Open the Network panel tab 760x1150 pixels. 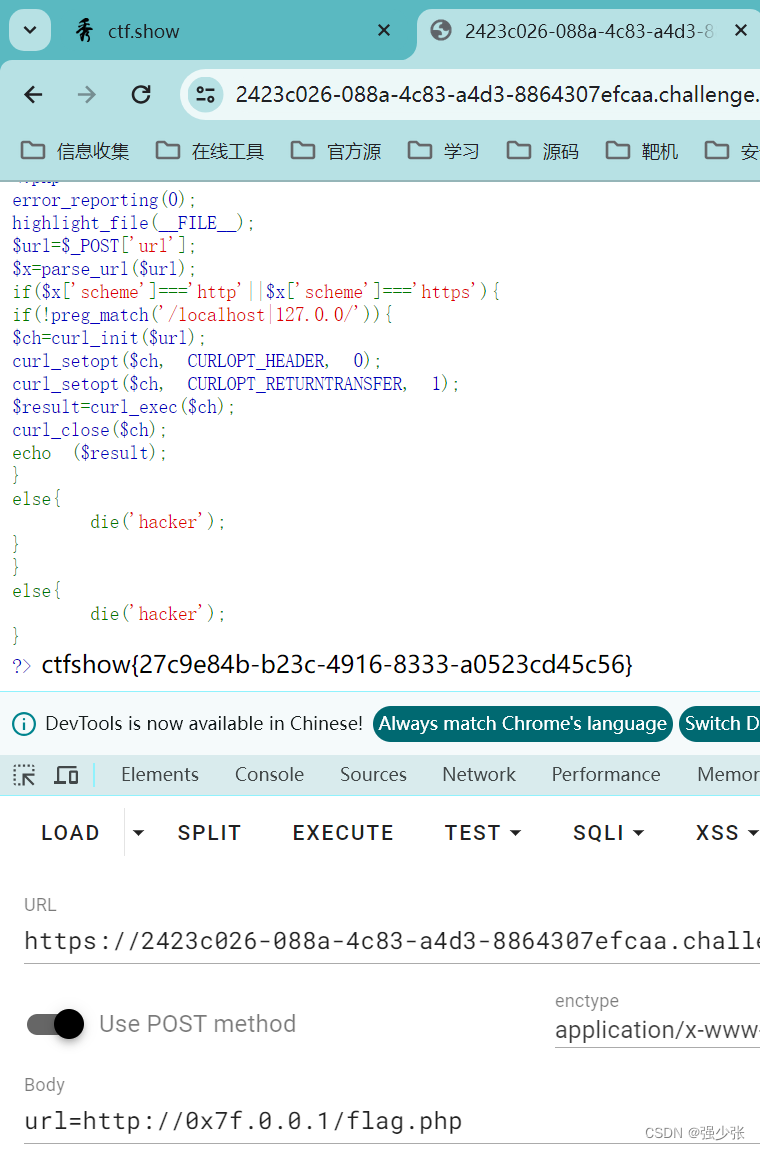pyautogui.click(x=479, y=774)
